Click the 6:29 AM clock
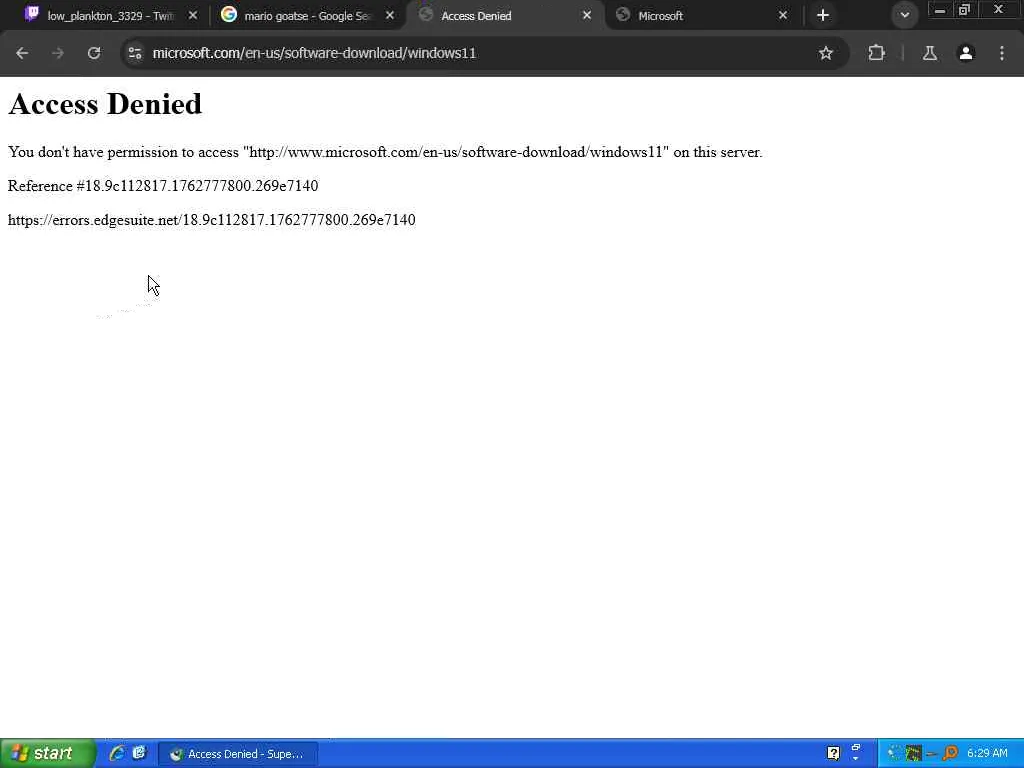 pos(987,753)
